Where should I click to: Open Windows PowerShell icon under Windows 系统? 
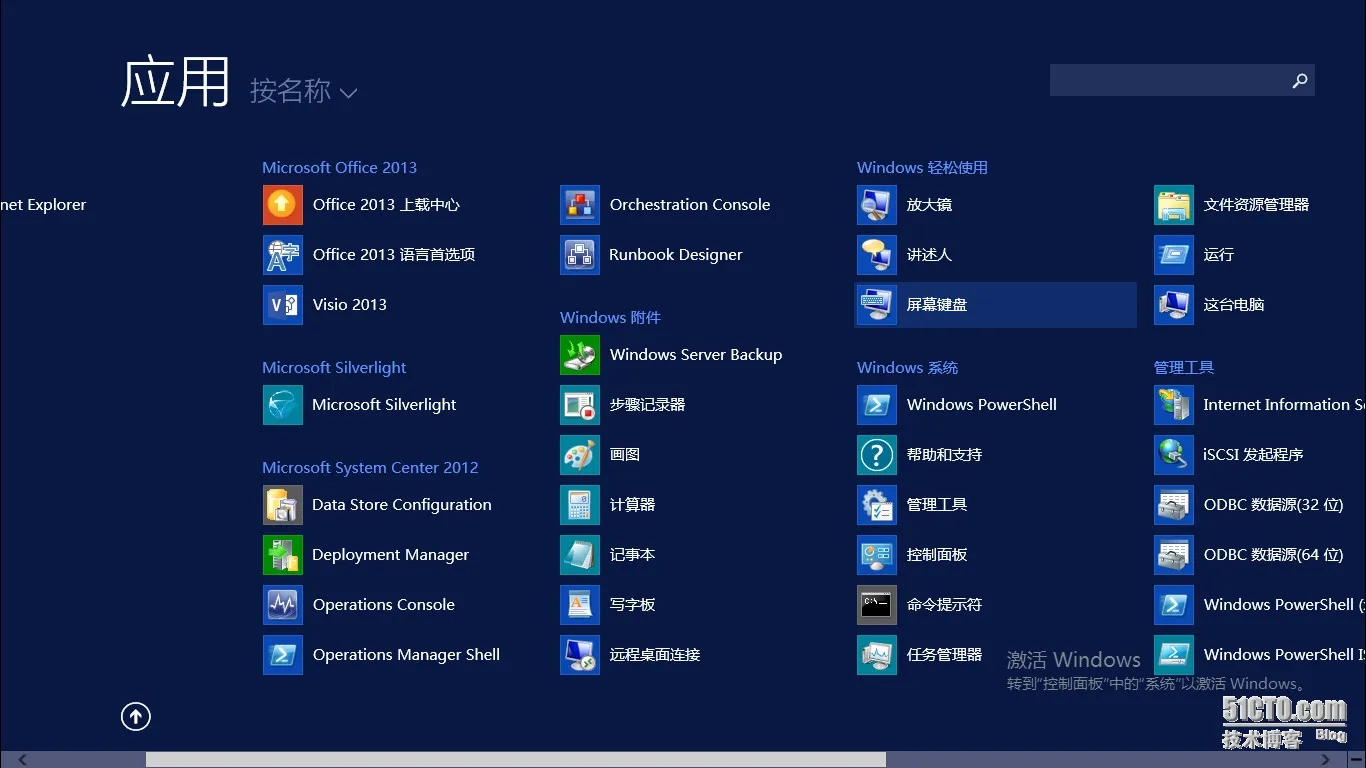(877, 405)
